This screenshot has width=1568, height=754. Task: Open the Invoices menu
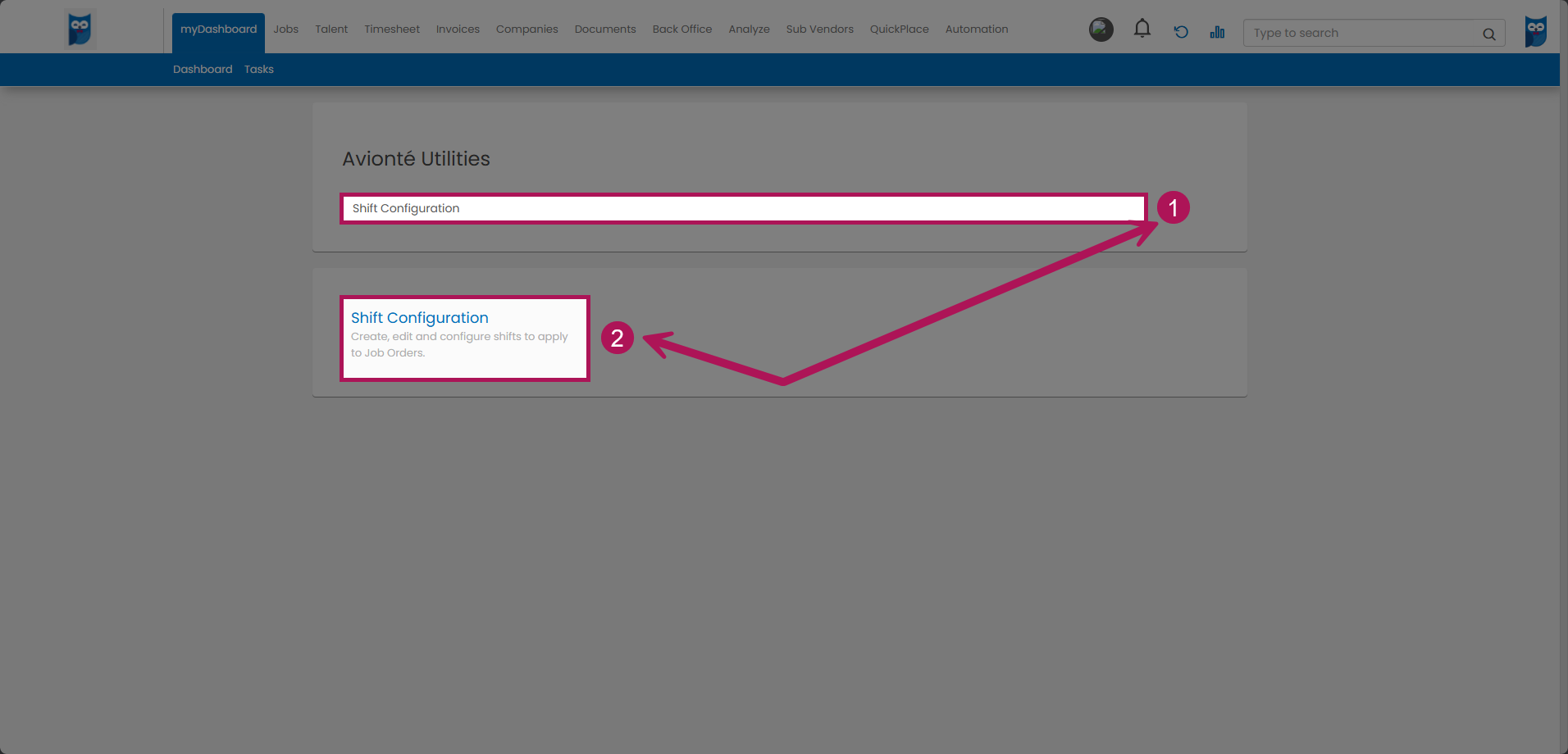[x=458, y=30]
